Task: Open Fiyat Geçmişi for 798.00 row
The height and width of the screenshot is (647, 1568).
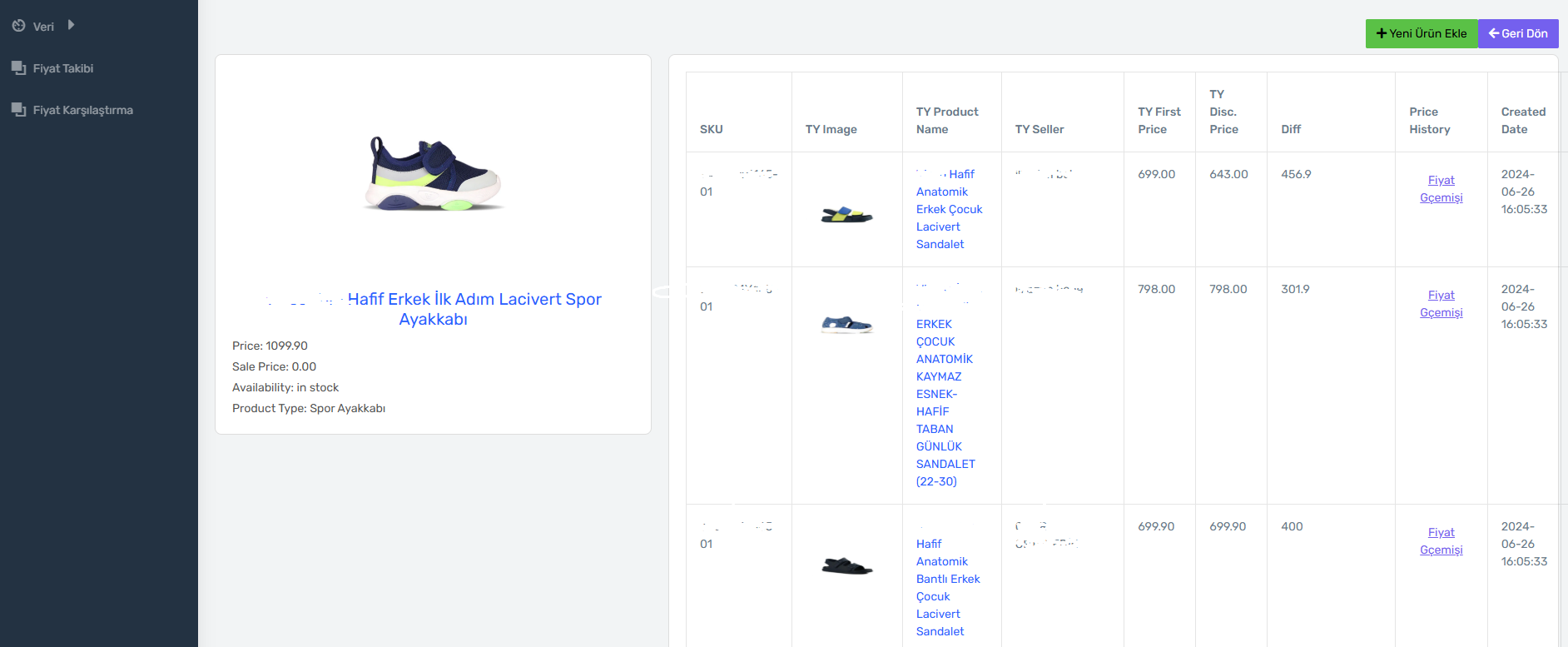Action: tap(1441, 304)
